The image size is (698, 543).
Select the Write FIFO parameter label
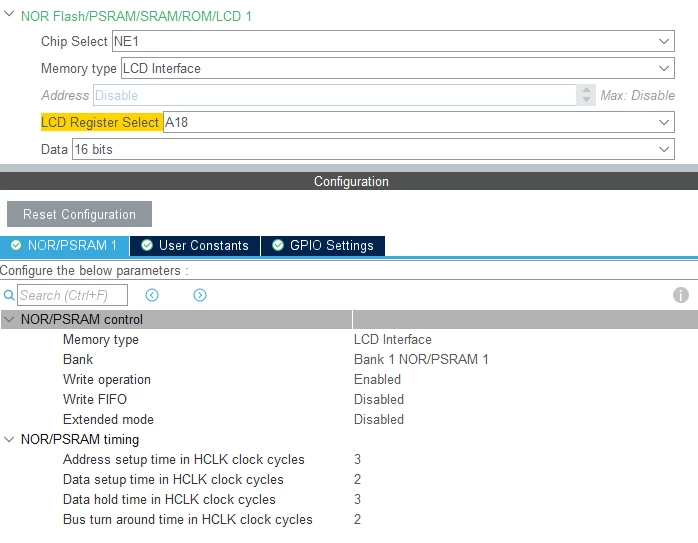(x=95, y=399)
